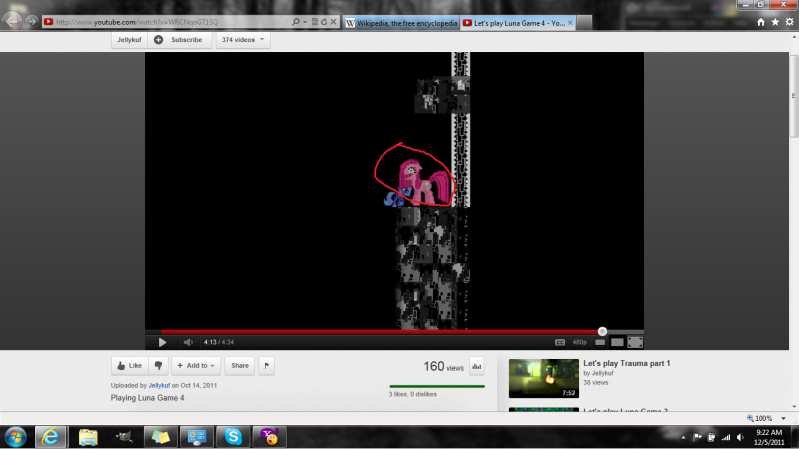Dislike the video with the thumbs-down icon

pyautogui.click(x=158, y=366)
